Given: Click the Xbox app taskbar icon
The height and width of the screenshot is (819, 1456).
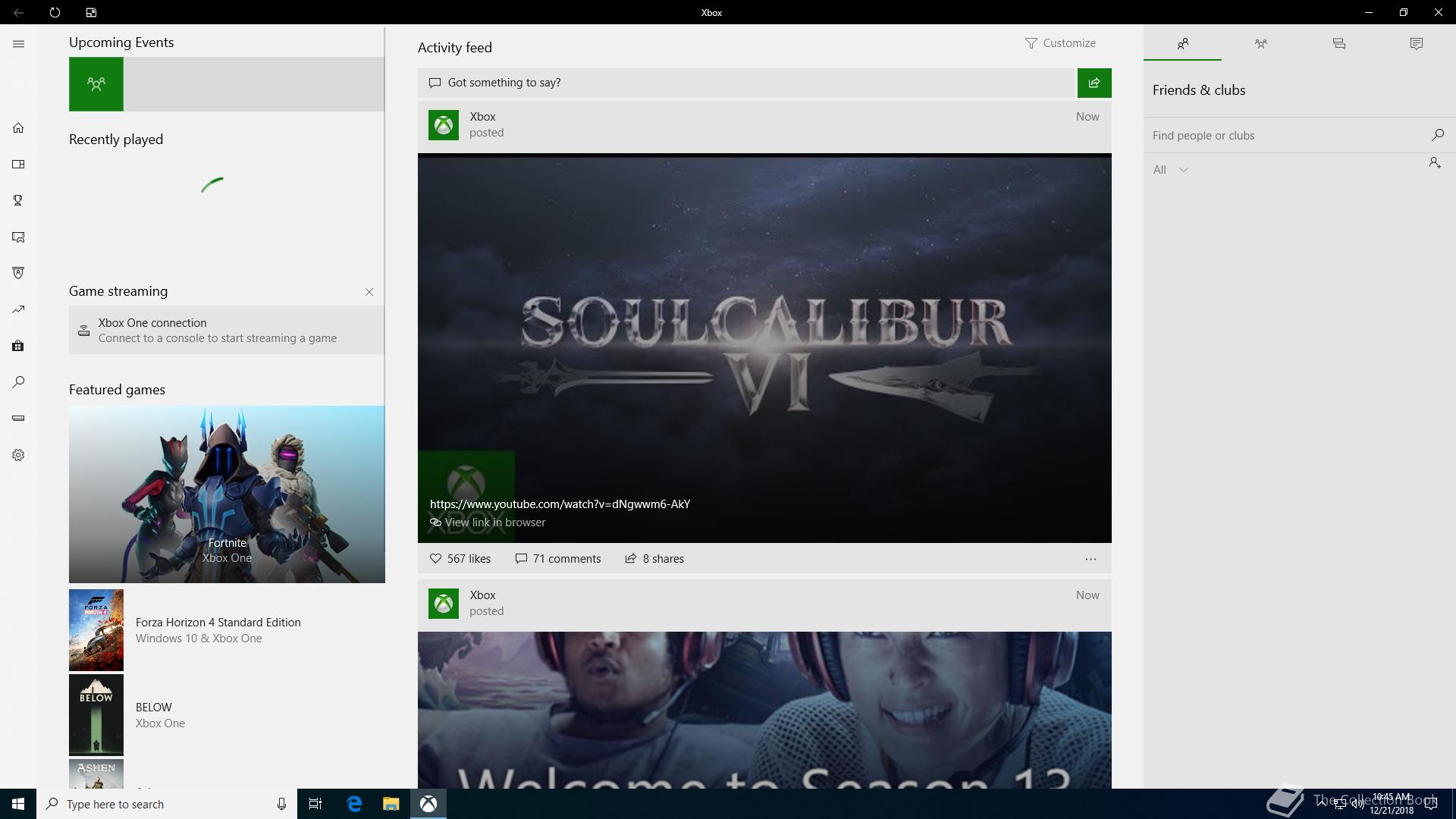Looking at the screenshot, I should click(428, 804).
